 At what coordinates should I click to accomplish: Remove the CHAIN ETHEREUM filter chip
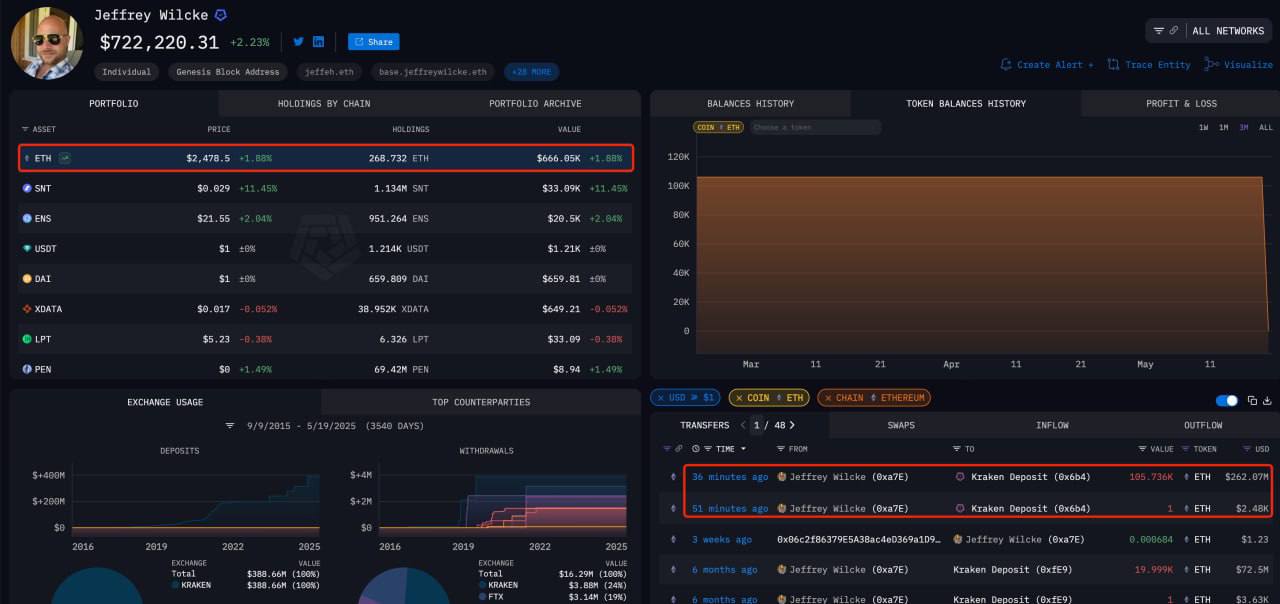(x=827, y=398)
